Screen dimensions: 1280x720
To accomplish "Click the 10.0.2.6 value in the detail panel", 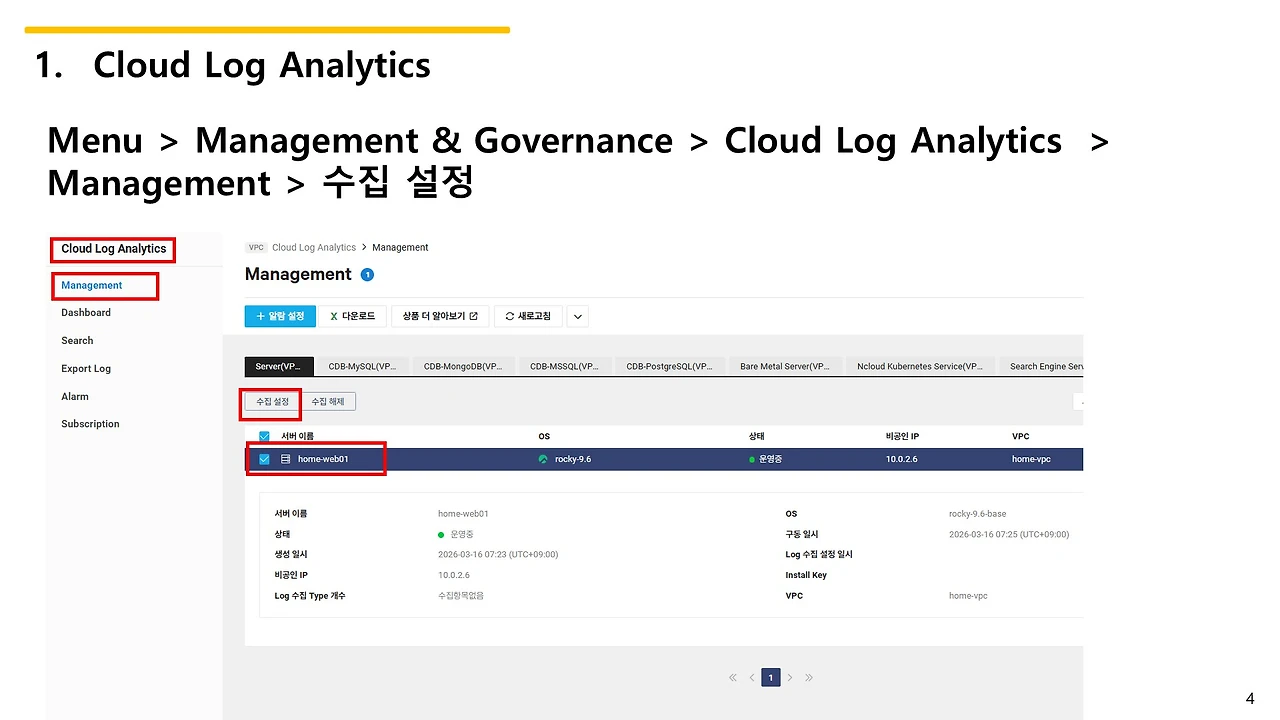I will (x=454, y=576).
